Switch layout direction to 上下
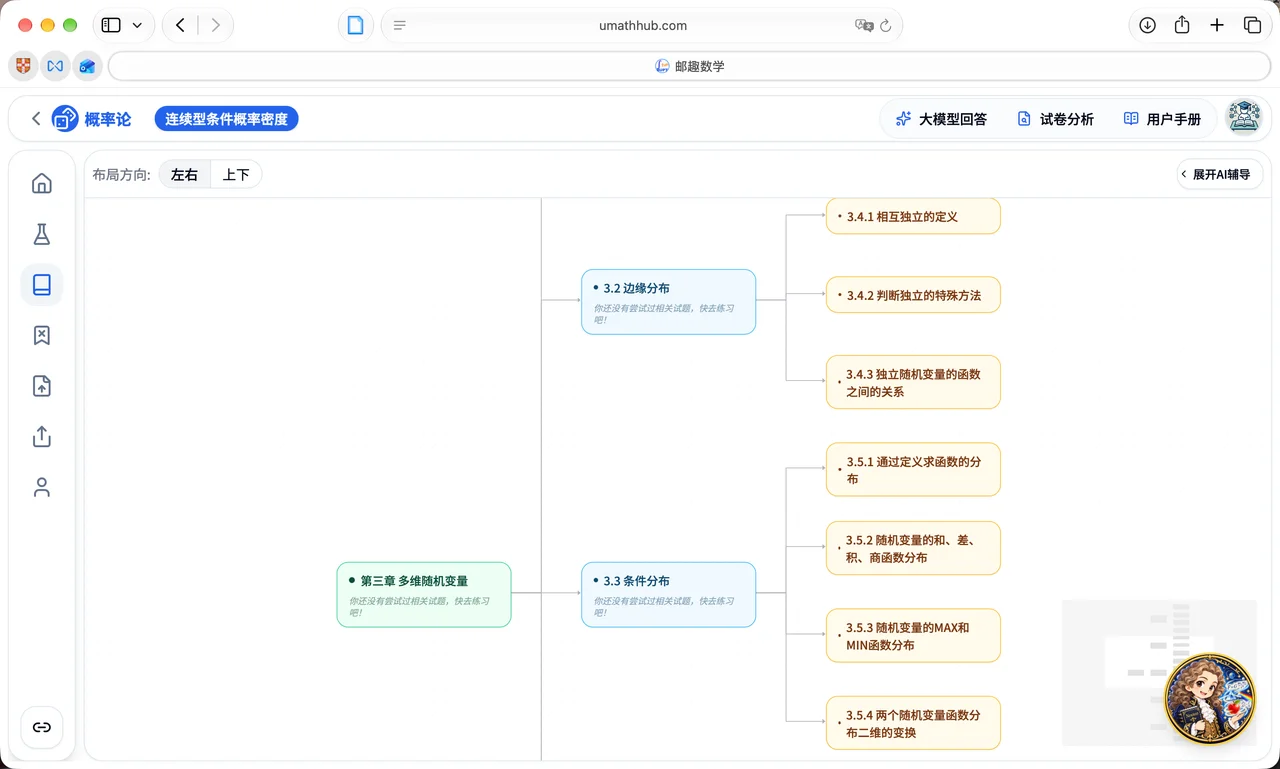 click(x=236, y=175)
